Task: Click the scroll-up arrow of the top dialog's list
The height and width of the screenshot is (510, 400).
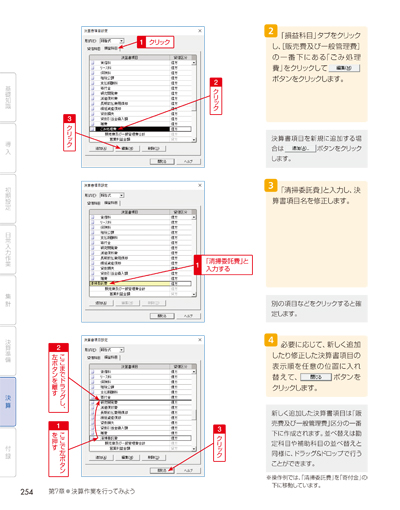Action: coord(194,63)
